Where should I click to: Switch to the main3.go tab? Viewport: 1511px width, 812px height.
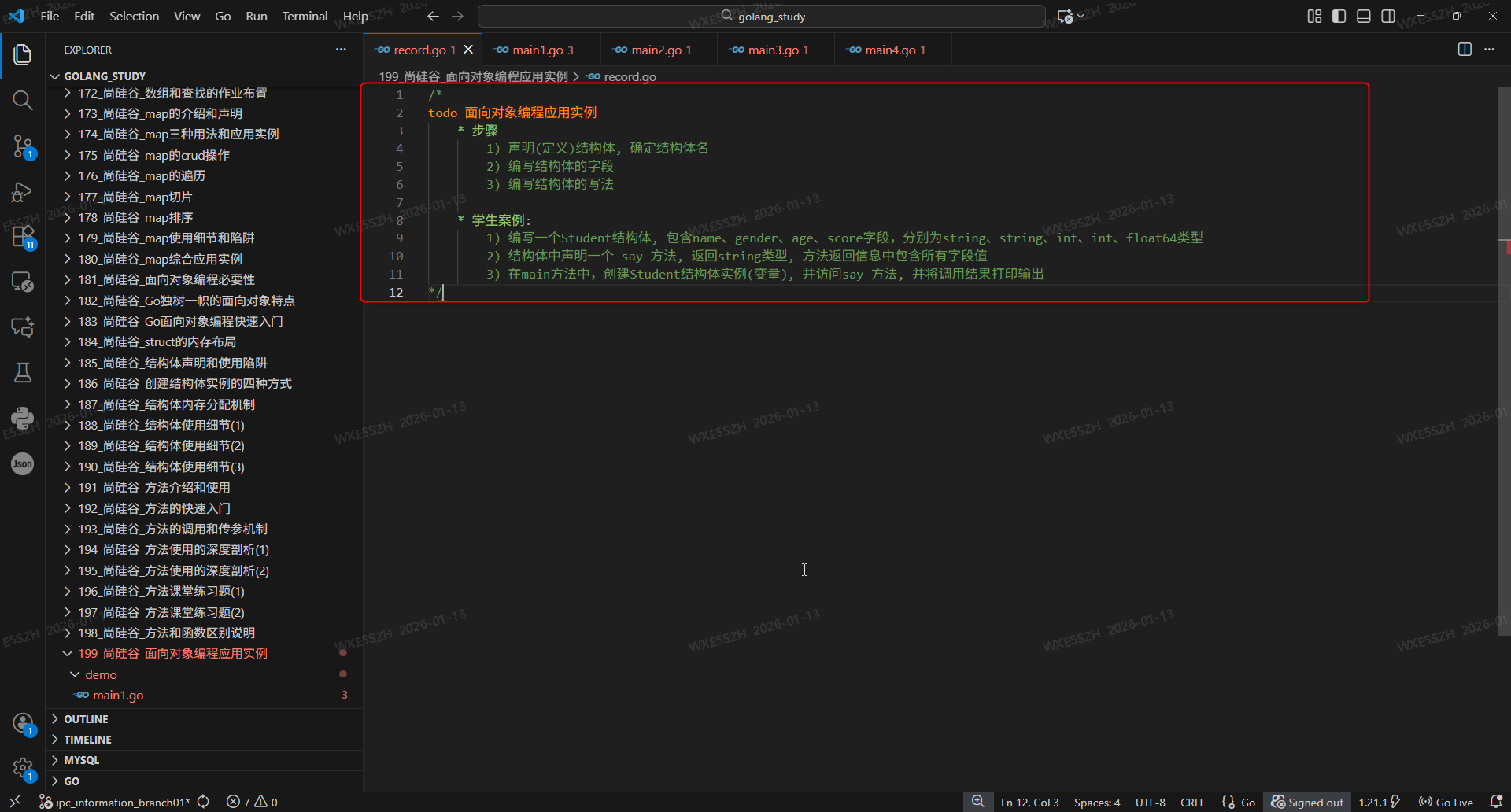pos(775,50)
